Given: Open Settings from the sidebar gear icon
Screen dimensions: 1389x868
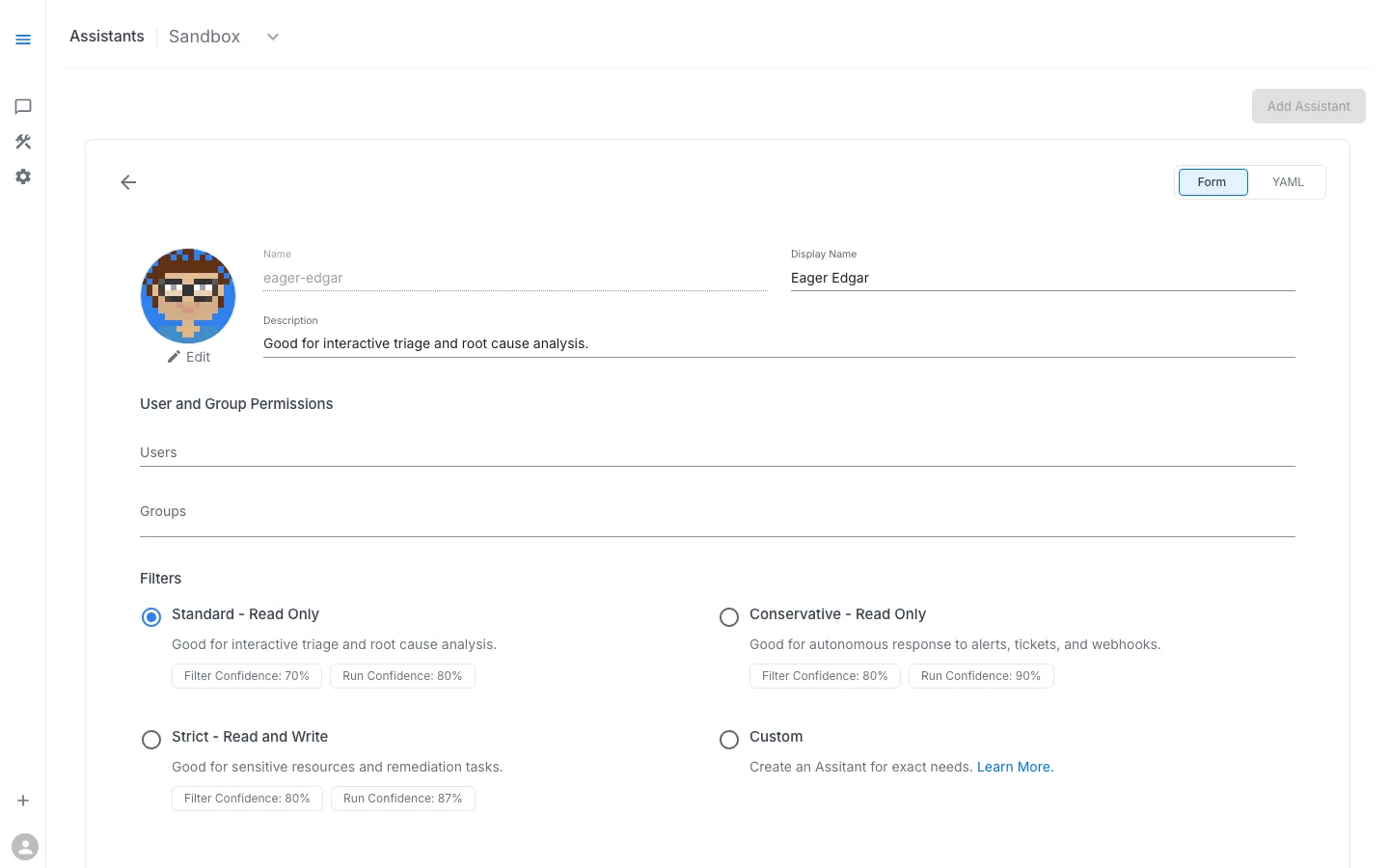Looking at the screenshot, I should (23, 176).
